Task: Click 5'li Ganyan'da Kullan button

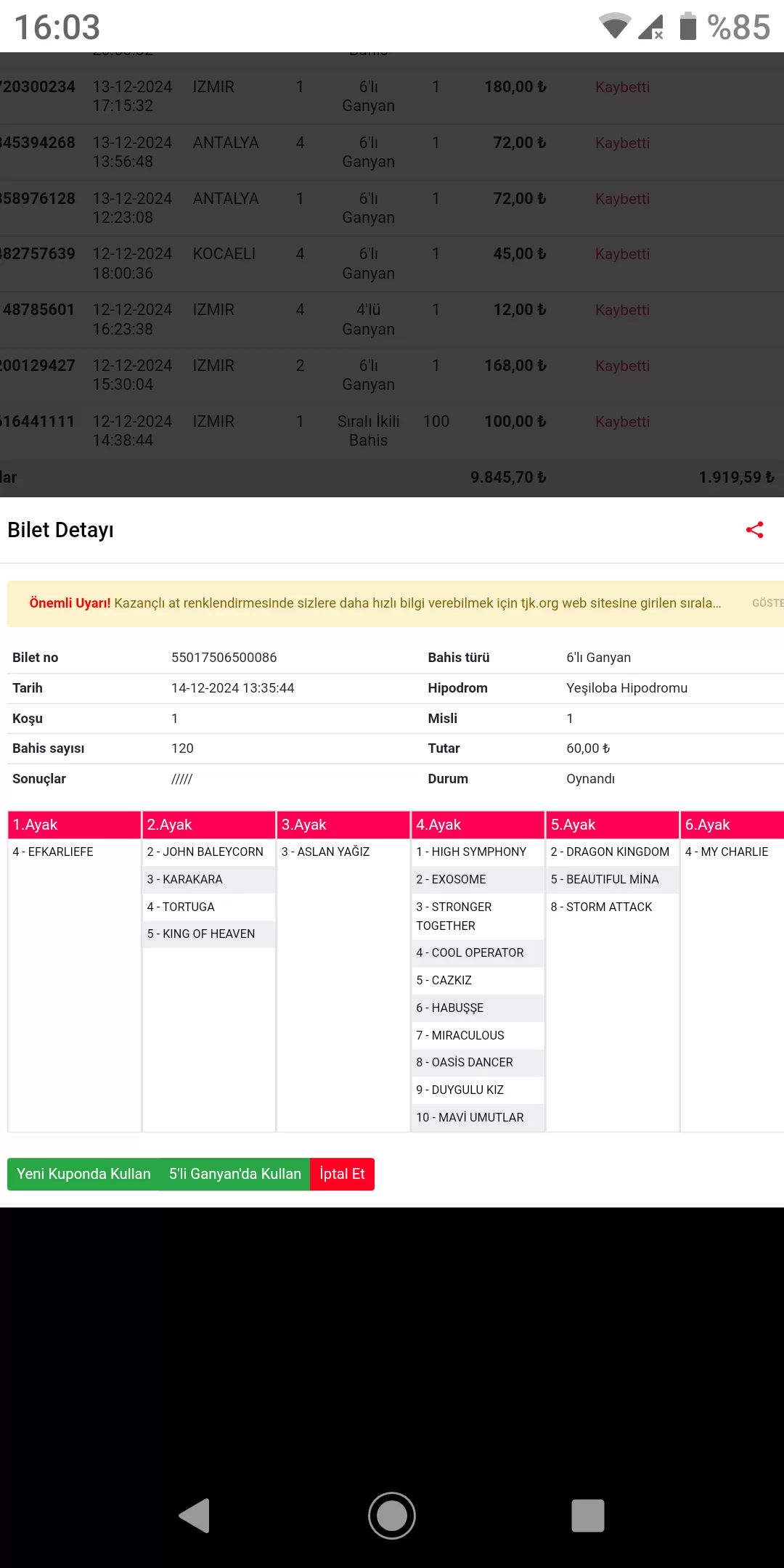Action: [x=234, y=1174]
